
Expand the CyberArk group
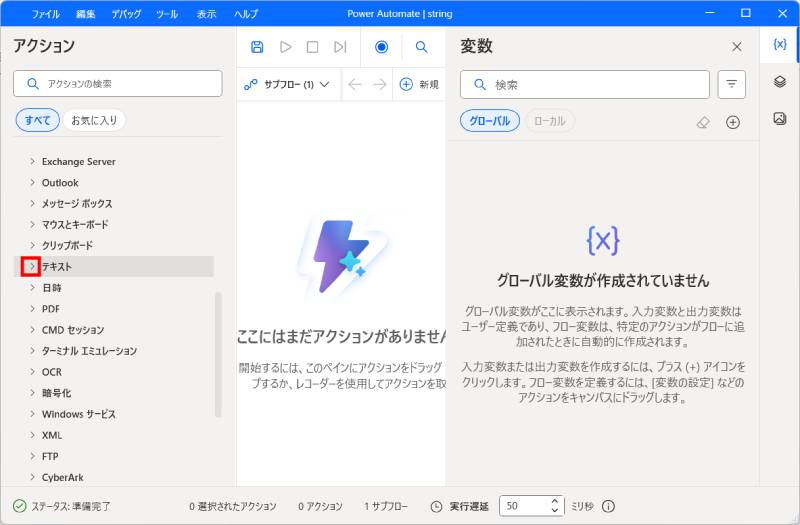coord(33,477)
